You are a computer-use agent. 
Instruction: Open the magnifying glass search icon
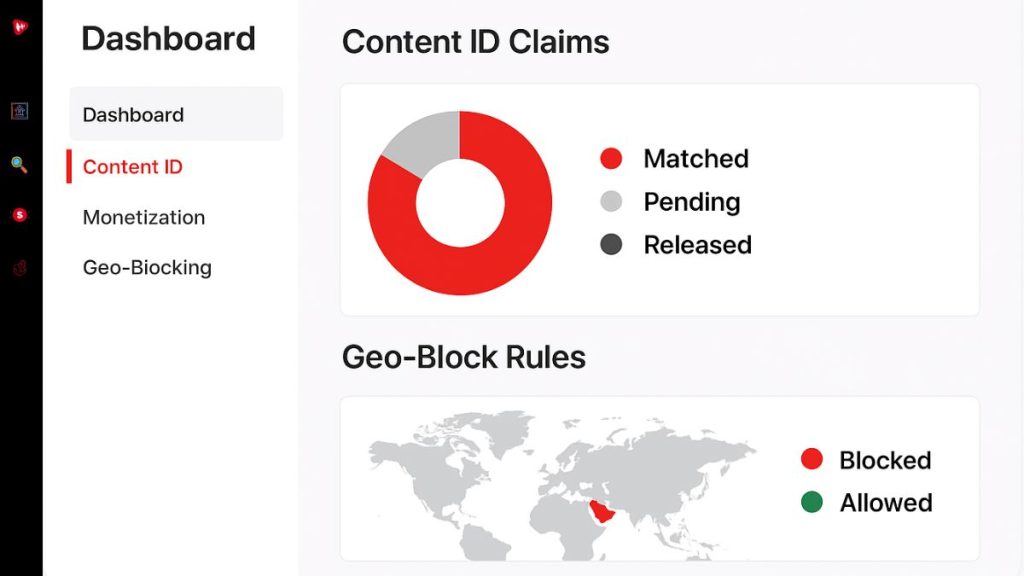[20, 165]
